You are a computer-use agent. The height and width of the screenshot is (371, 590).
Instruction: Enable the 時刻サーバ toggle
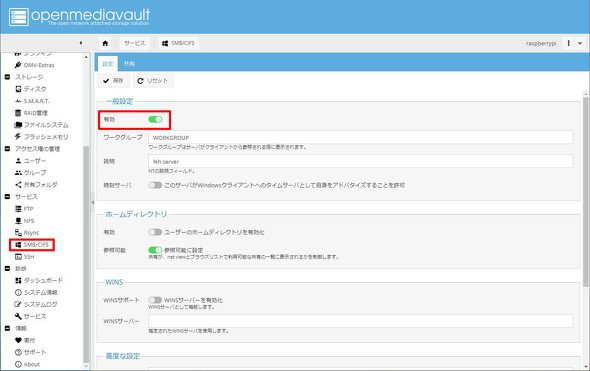(x=155, y=185)
